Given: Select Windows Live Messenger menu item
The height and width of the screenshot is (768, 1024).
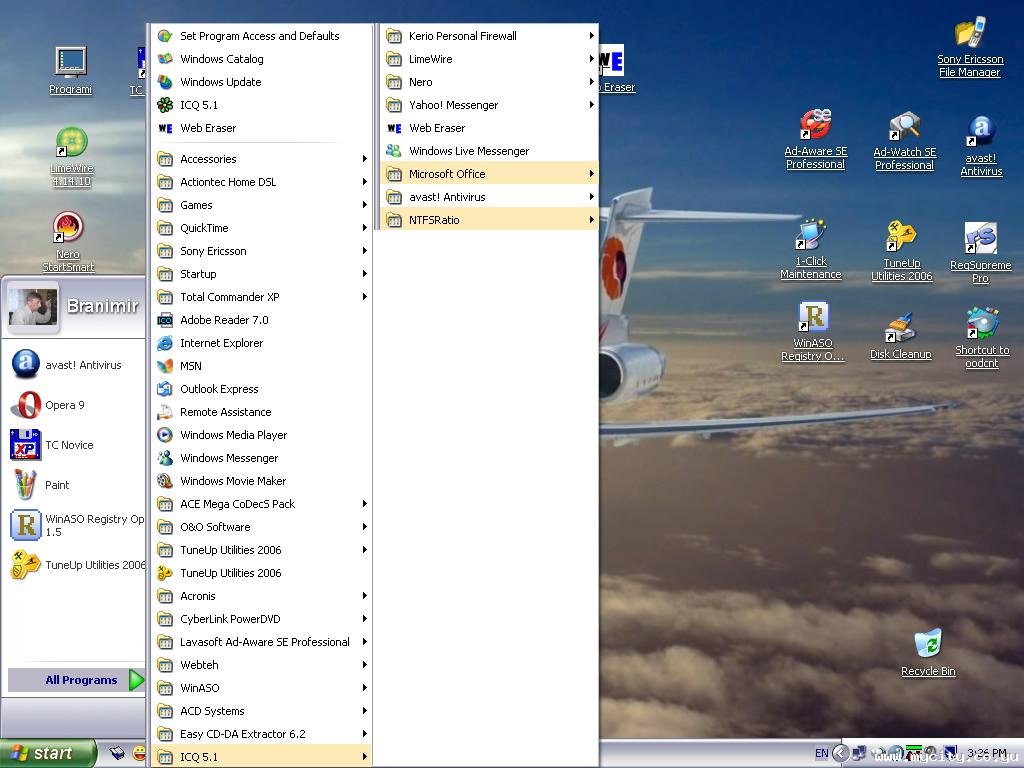Looking at the screenshot, I should [468, 151].
